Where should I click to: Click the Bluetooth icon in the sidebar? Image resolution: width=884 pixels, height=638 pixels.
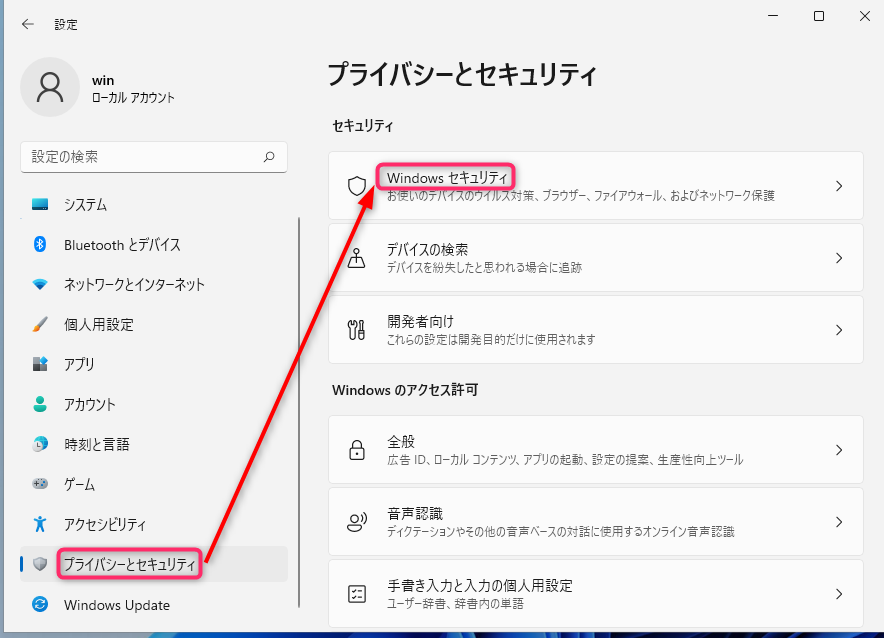[40, 244]
